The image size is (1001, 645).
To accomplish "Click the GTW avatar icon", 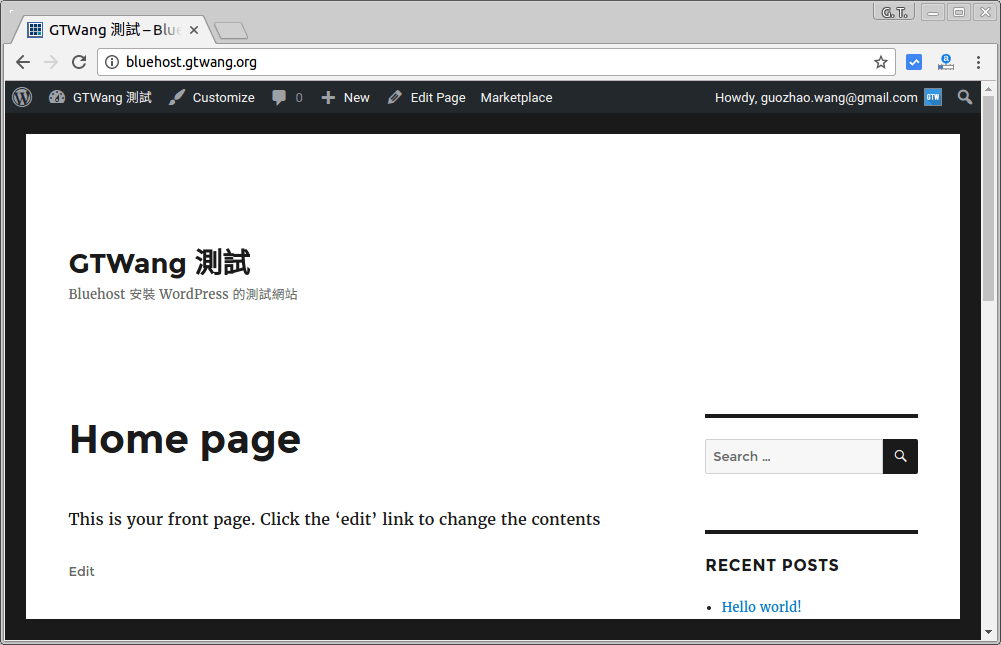I will click(x=933, y=97).
